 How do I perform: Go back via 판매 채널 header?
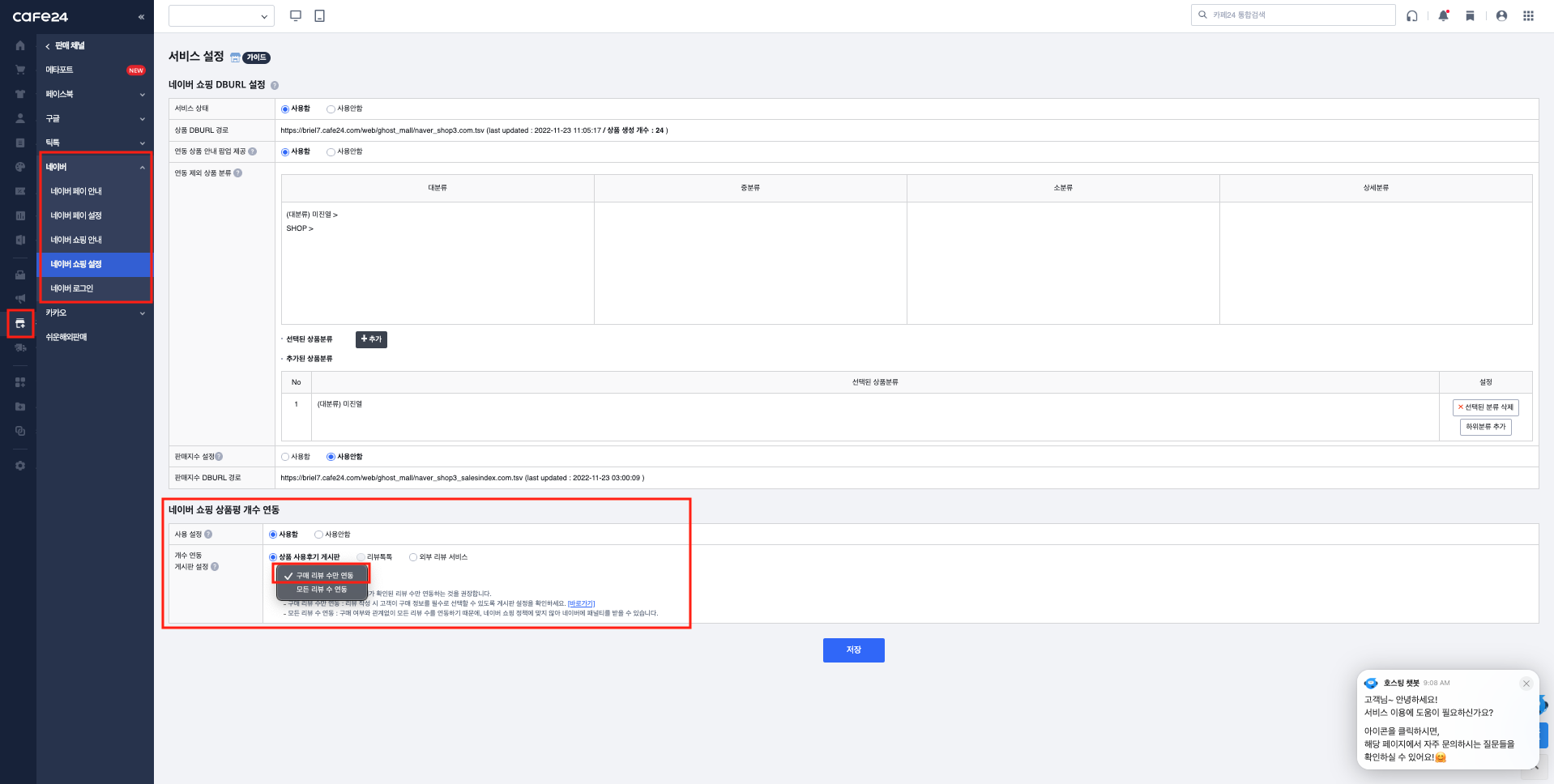pyautogui.click(x=65, y=45)
